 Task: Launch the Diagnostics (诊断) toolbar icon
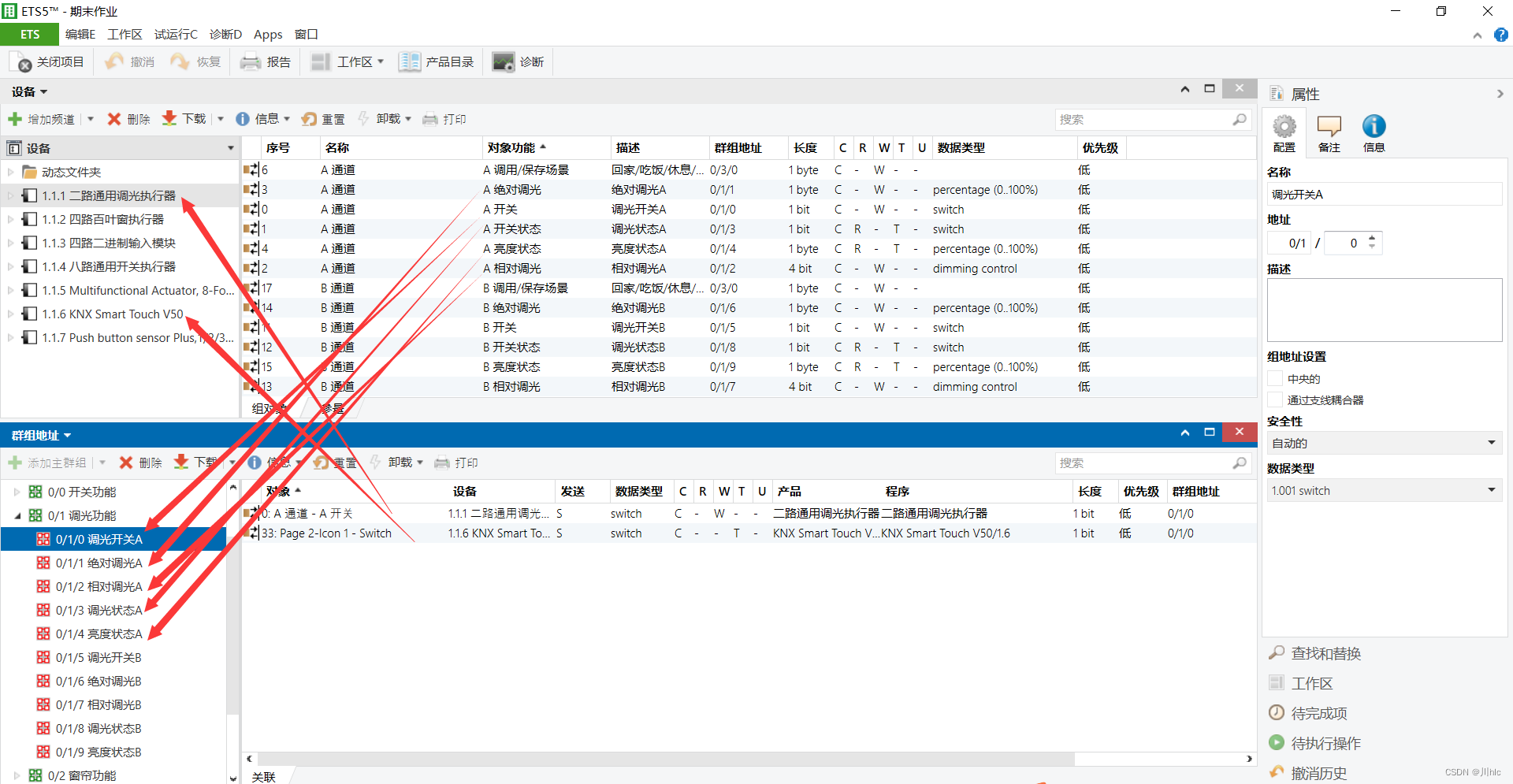(503, 62)
